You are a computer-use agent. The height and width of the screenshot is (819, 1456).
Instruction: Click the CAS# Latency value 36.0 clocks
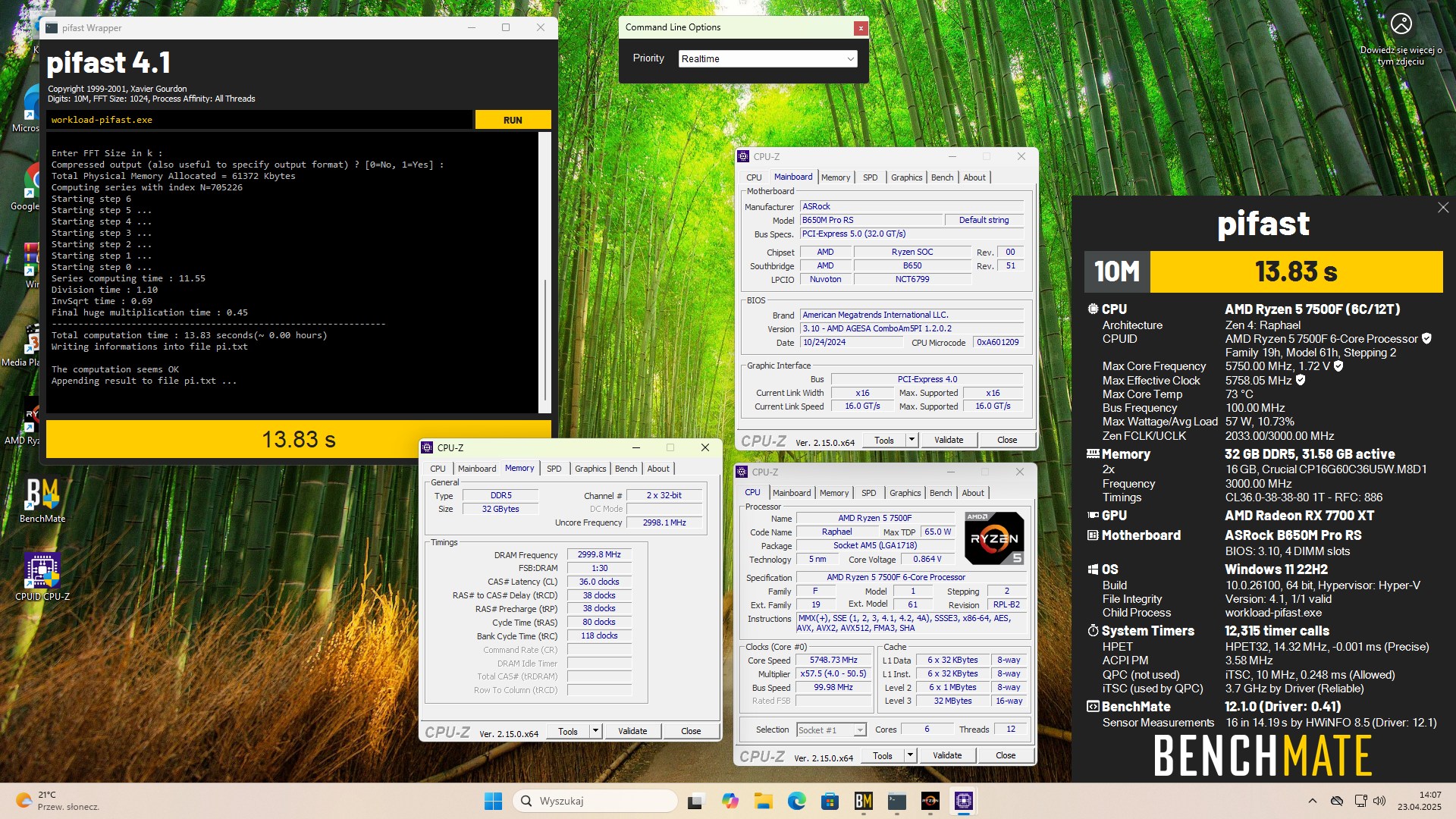click(599, 582)
